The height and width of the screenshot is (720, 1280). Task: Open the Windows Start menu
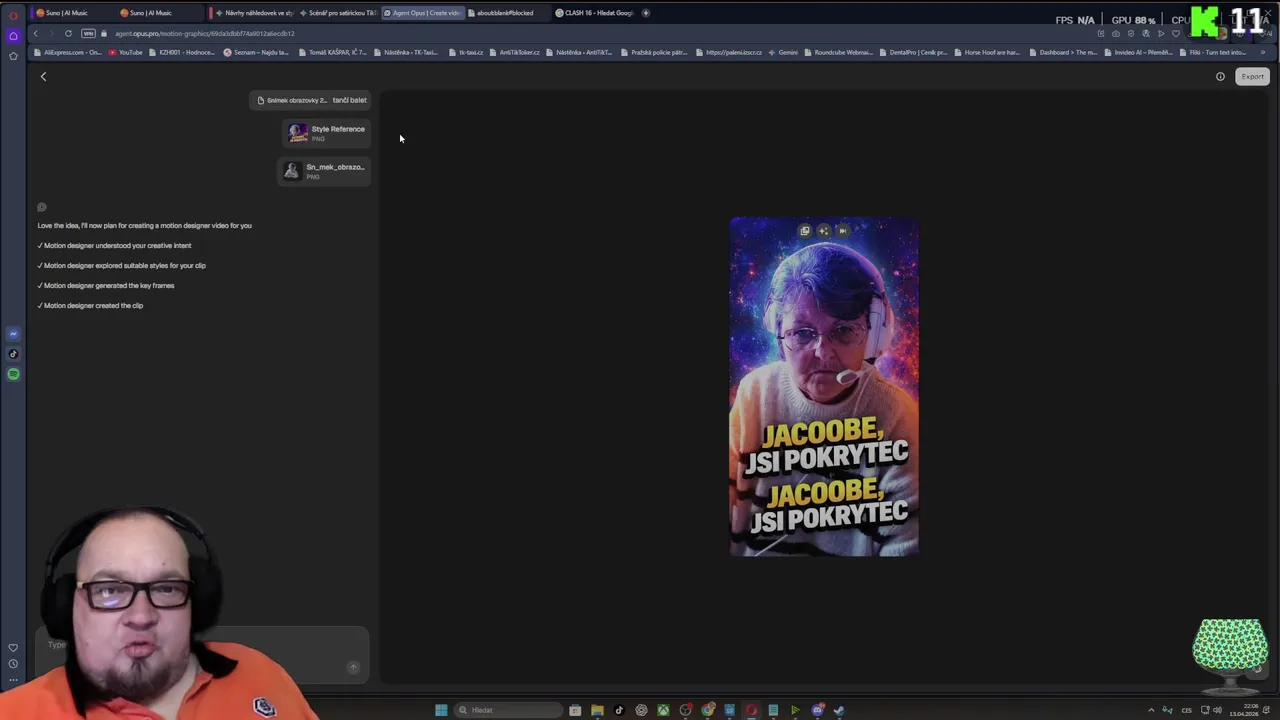pyautogui.click(x=441, y=710)
